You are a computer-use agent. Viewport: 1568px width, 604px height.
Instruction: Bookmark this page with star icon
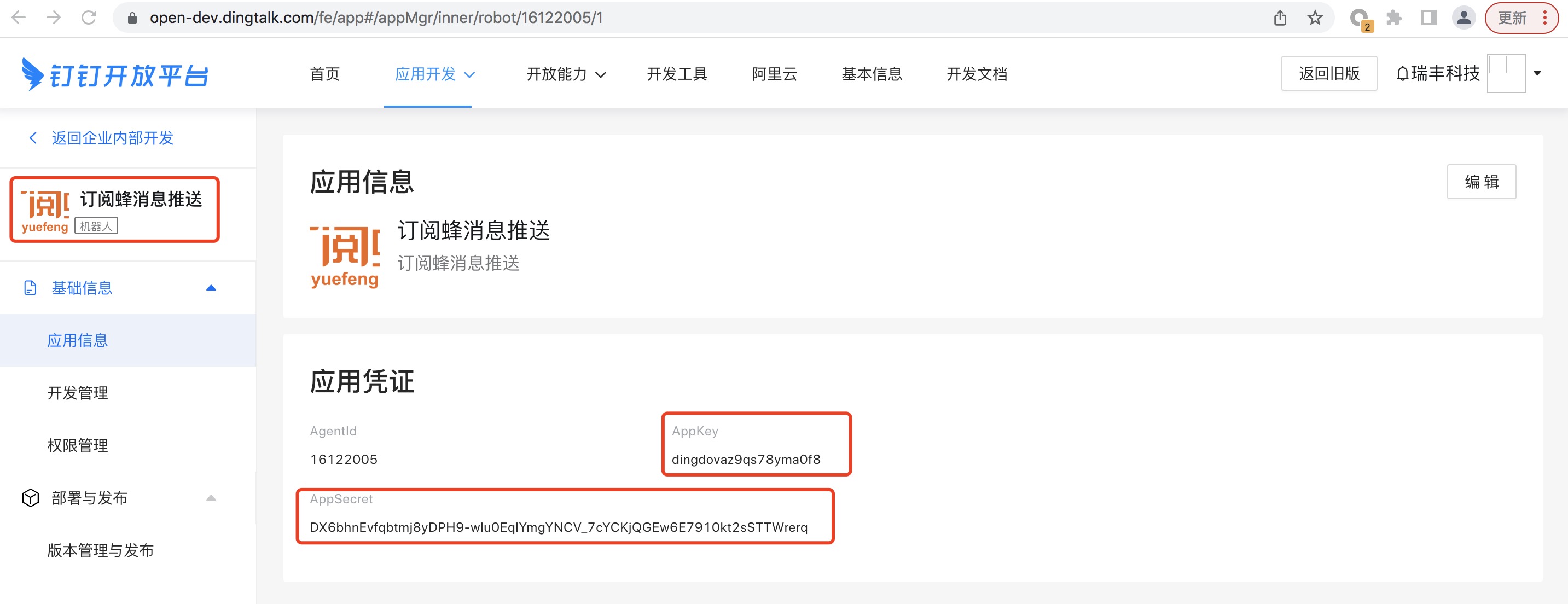pos(1315,18)
